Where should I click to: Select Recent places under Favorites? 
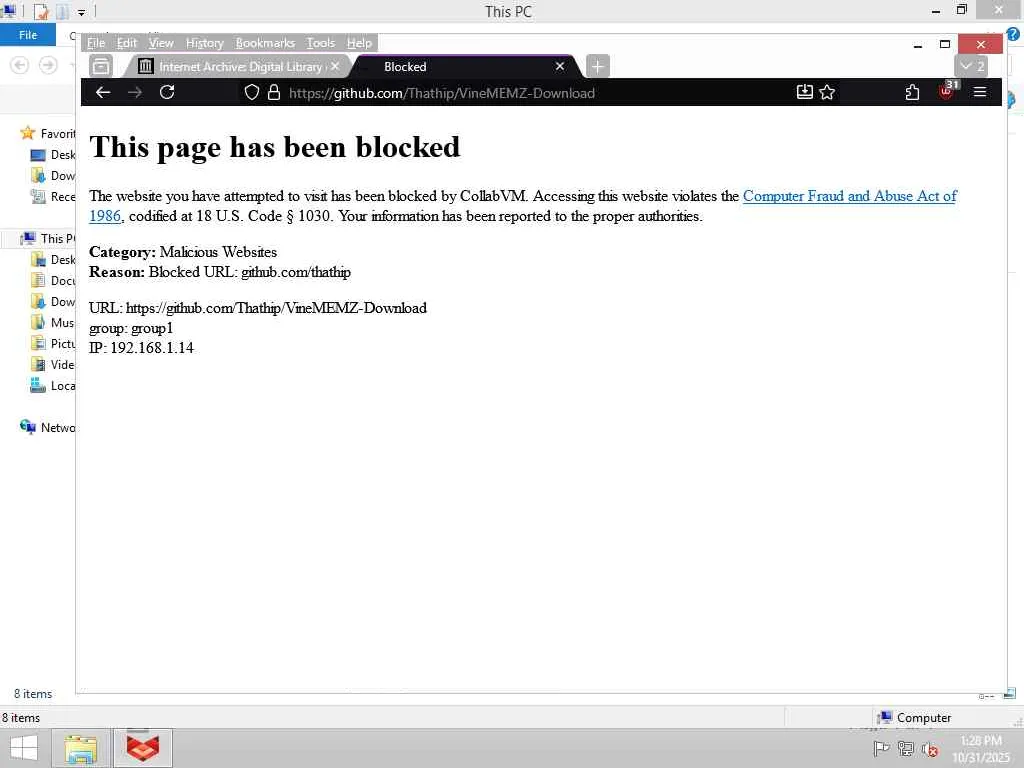click(x=54, y=197)
